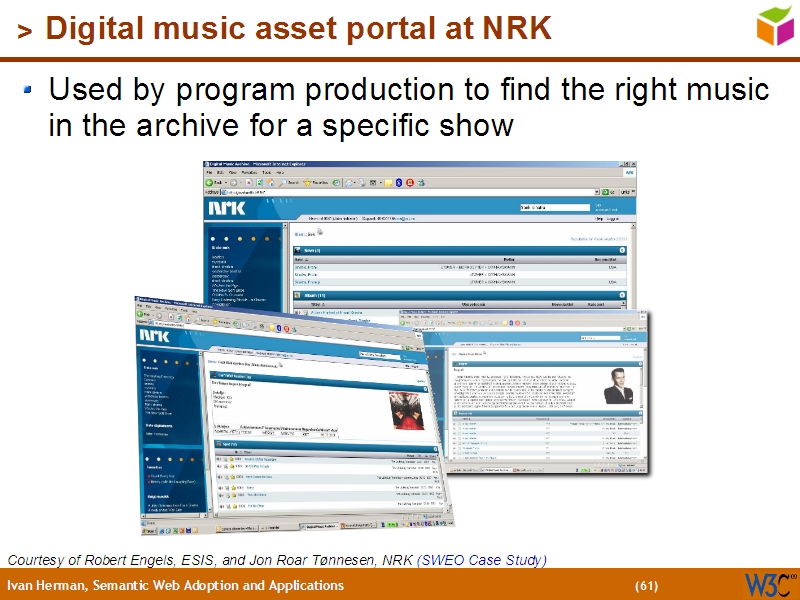
Task: Click the green Go button beside the address bar
Action: tap(605, 191)
